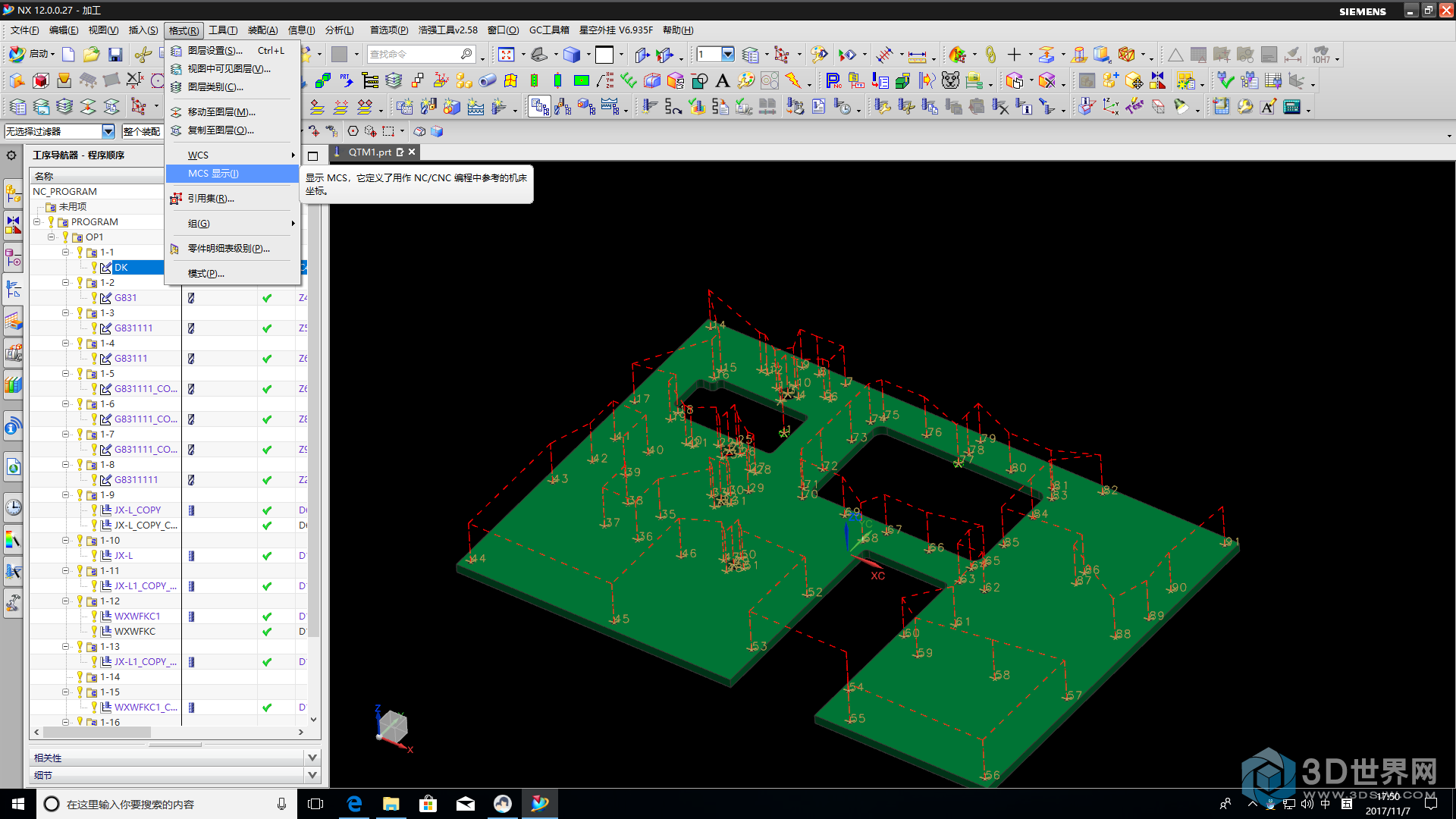This screenshot has width=1456, height=819.
Task: Click the calculator icon
Action: tap(1292, 107)
